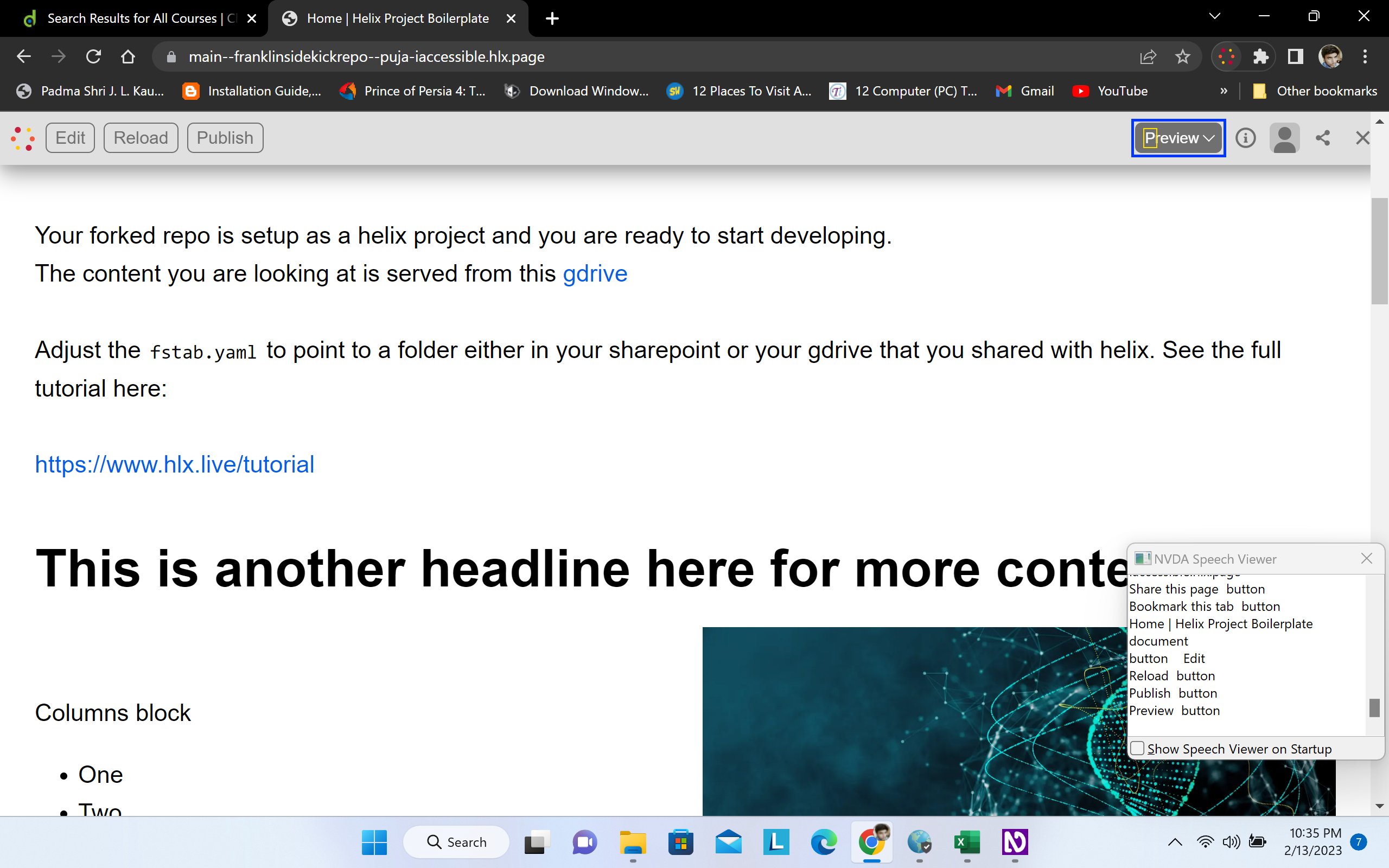
Task: Open the sidekick info icon
Action: pos(1246,138)
